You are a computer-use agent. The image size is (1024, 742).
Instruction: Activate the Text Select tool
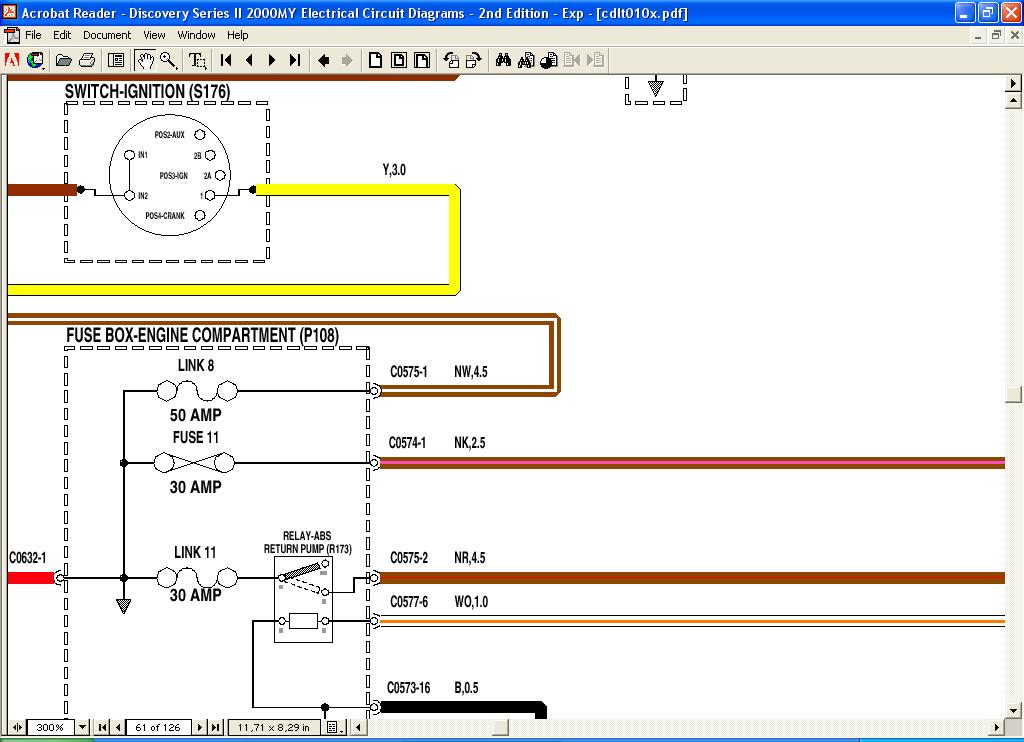(198, 60)
